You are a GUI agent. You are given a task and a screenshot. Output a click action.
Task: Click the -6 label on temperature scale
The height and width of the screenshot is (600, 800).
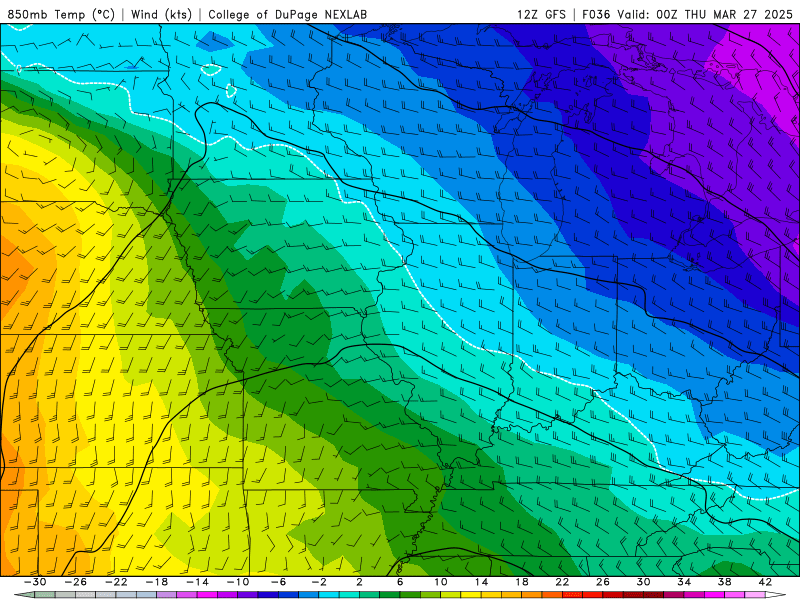(279, 582)
